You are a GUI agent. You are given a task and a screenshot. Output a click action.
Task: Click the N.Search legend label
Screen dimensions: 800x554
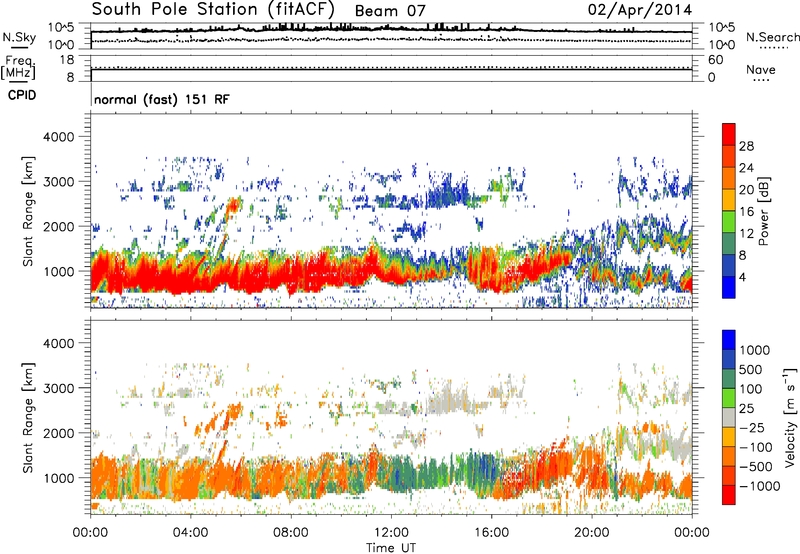coord(772,37)
